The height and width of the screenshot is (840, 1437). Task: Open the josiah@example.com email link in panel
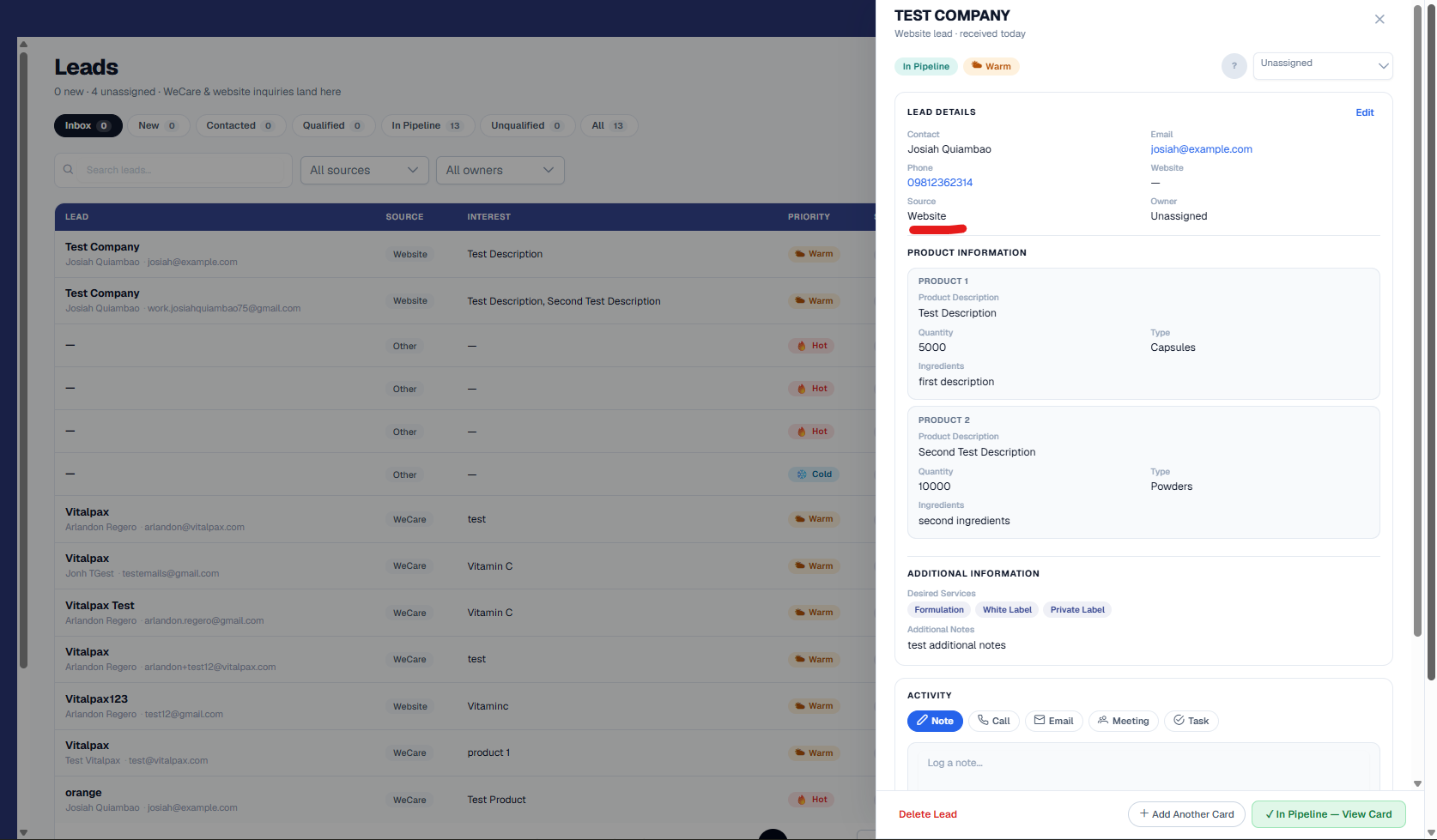1201,149
